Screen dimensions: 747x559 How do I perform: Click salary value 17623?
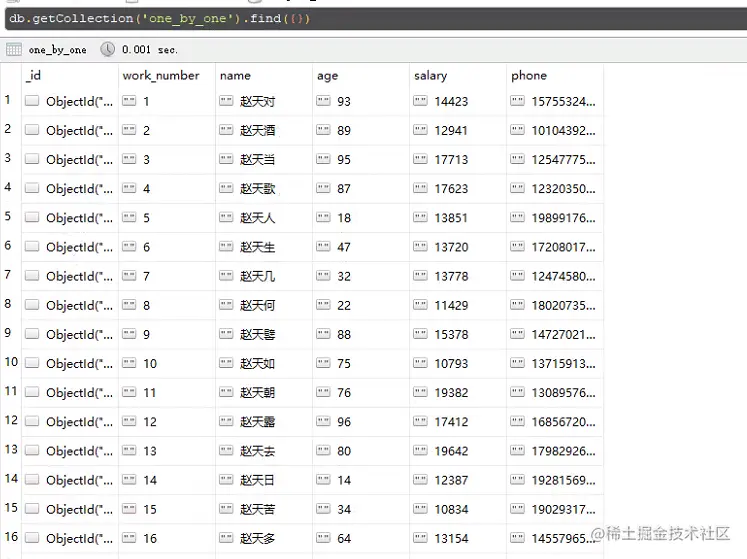(451, 189)
